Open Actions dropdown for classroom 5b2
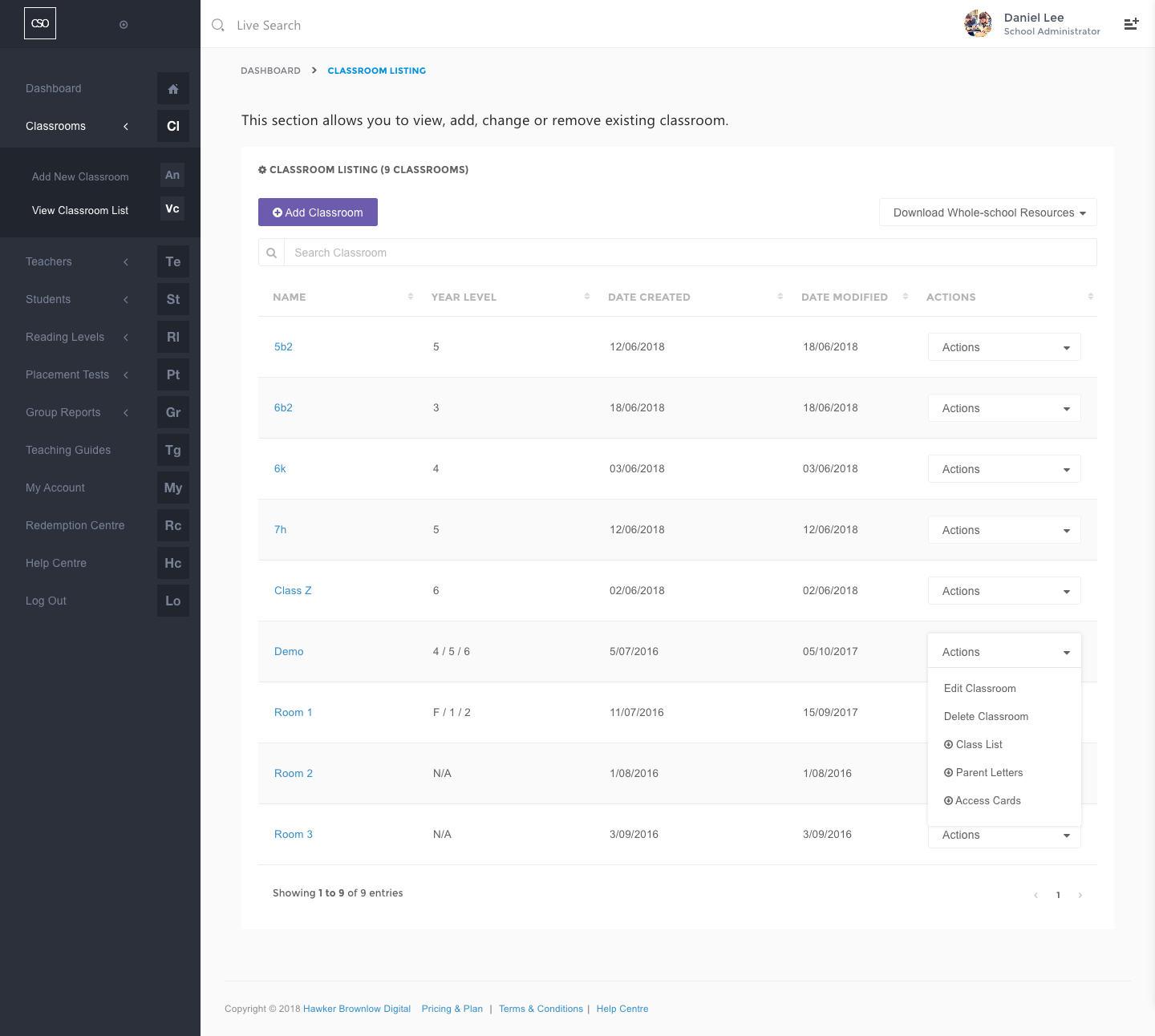 [x=1004, y=347]
